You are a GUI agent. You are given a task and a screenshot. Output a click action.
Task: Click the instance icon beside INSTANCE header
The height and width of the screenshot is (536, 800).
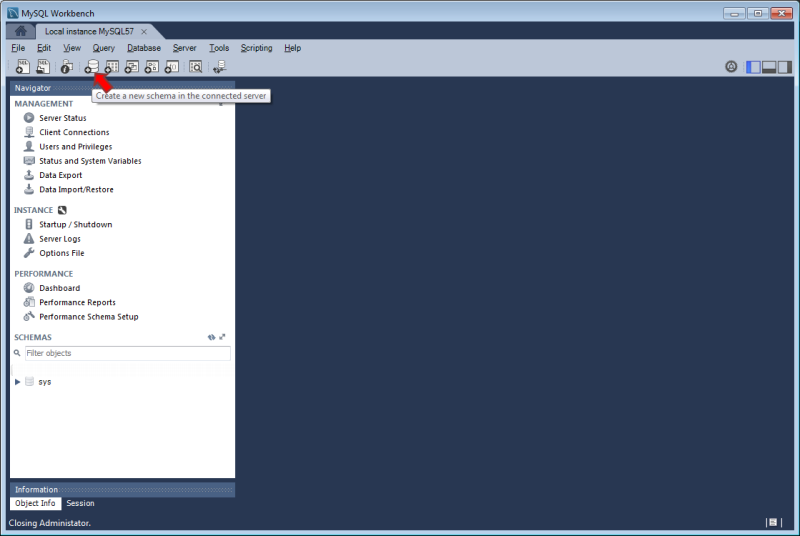click(62, 210)
